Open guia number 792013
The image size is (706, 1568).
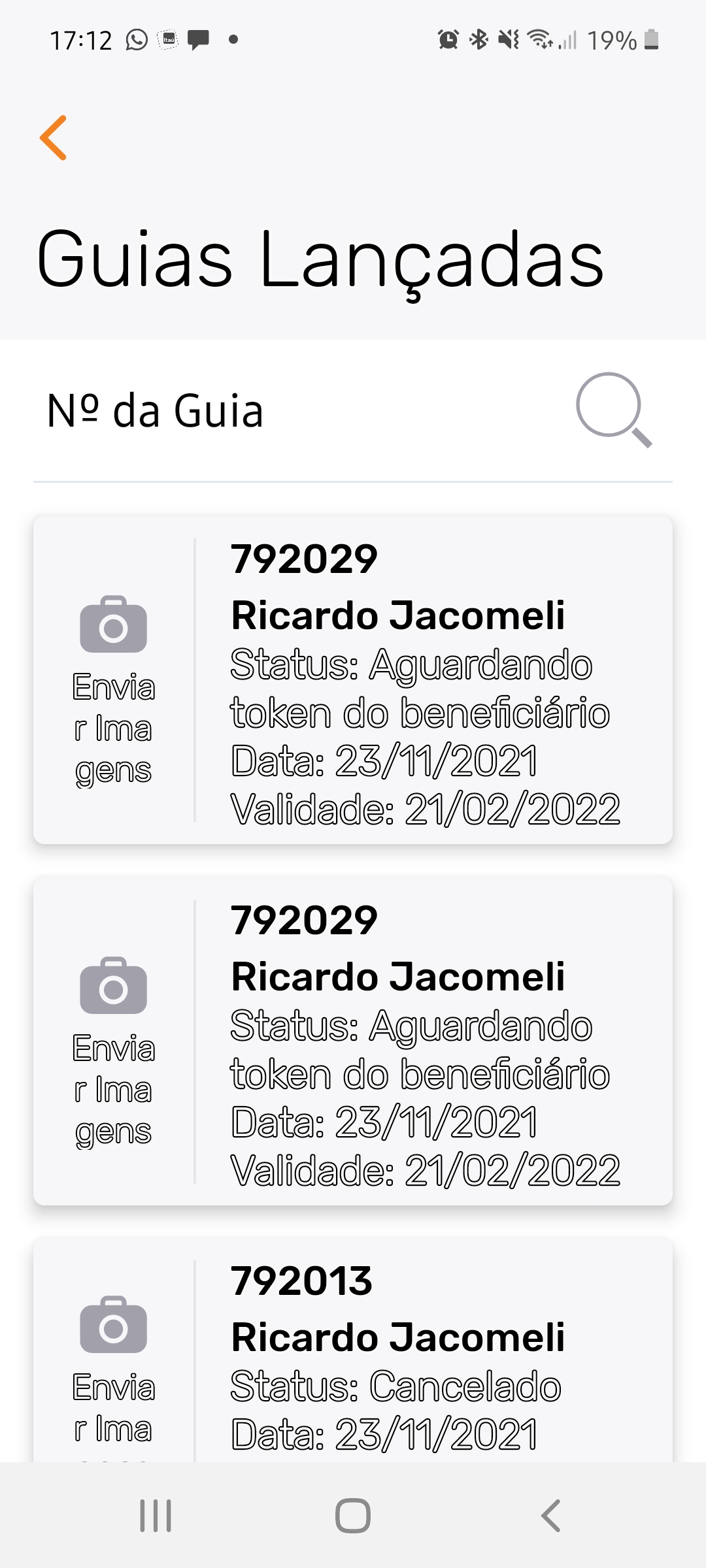tap(301, 1281)
